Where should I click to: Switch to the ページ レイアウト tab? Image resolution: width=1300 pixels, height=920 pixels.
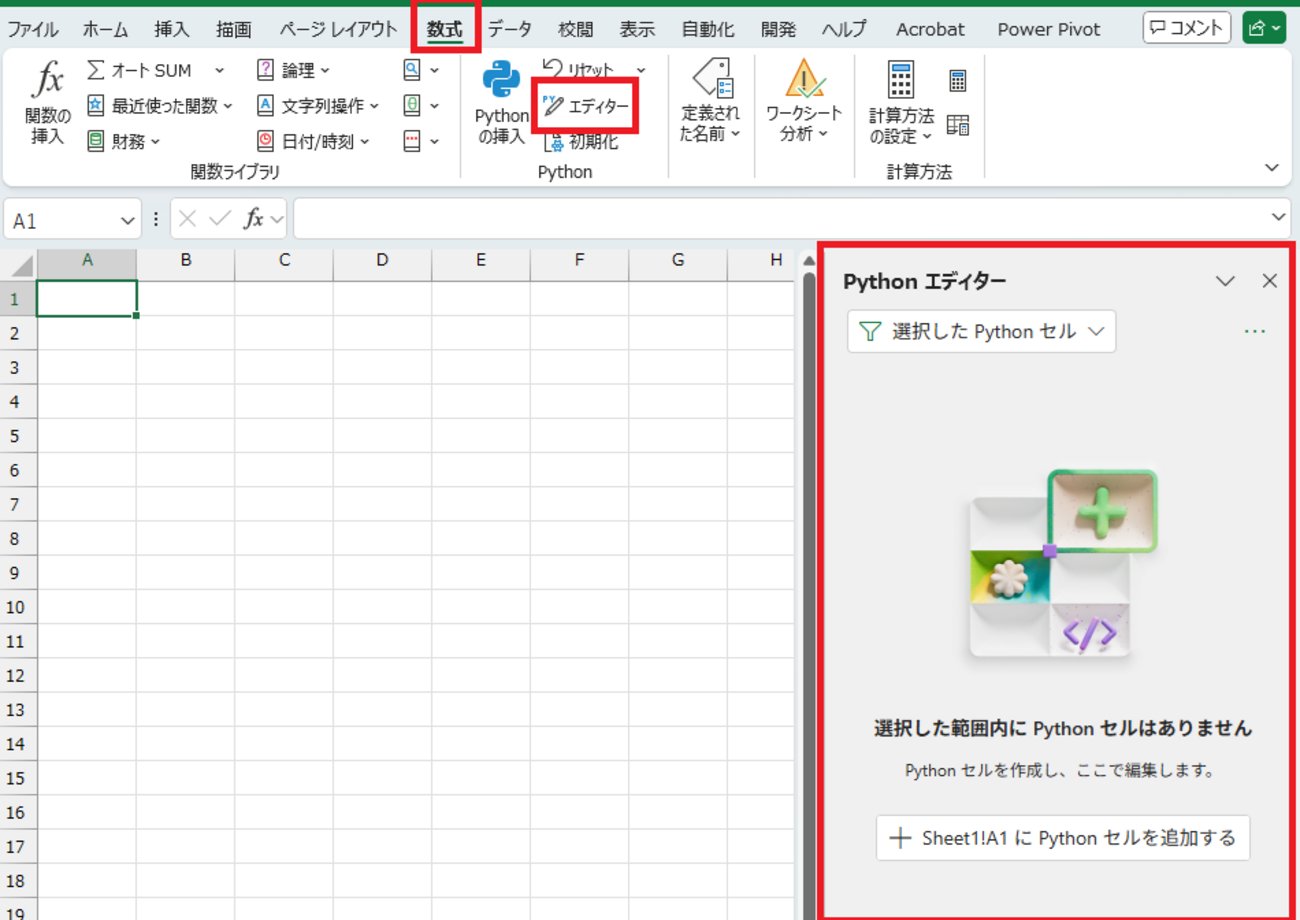pyautogui.click(x=338, y=29)
